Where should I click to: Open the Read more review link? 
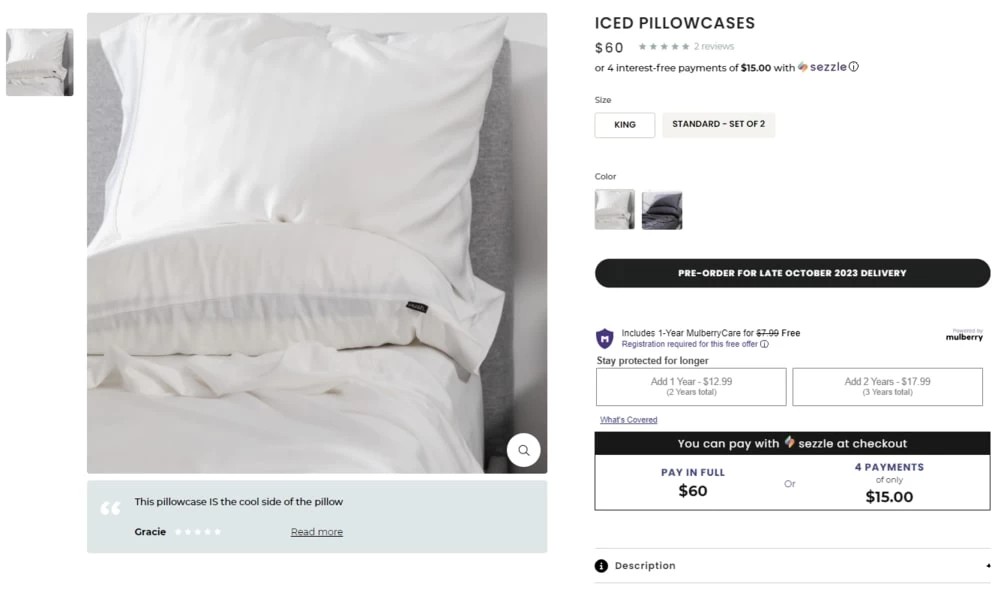click(316, 532)
